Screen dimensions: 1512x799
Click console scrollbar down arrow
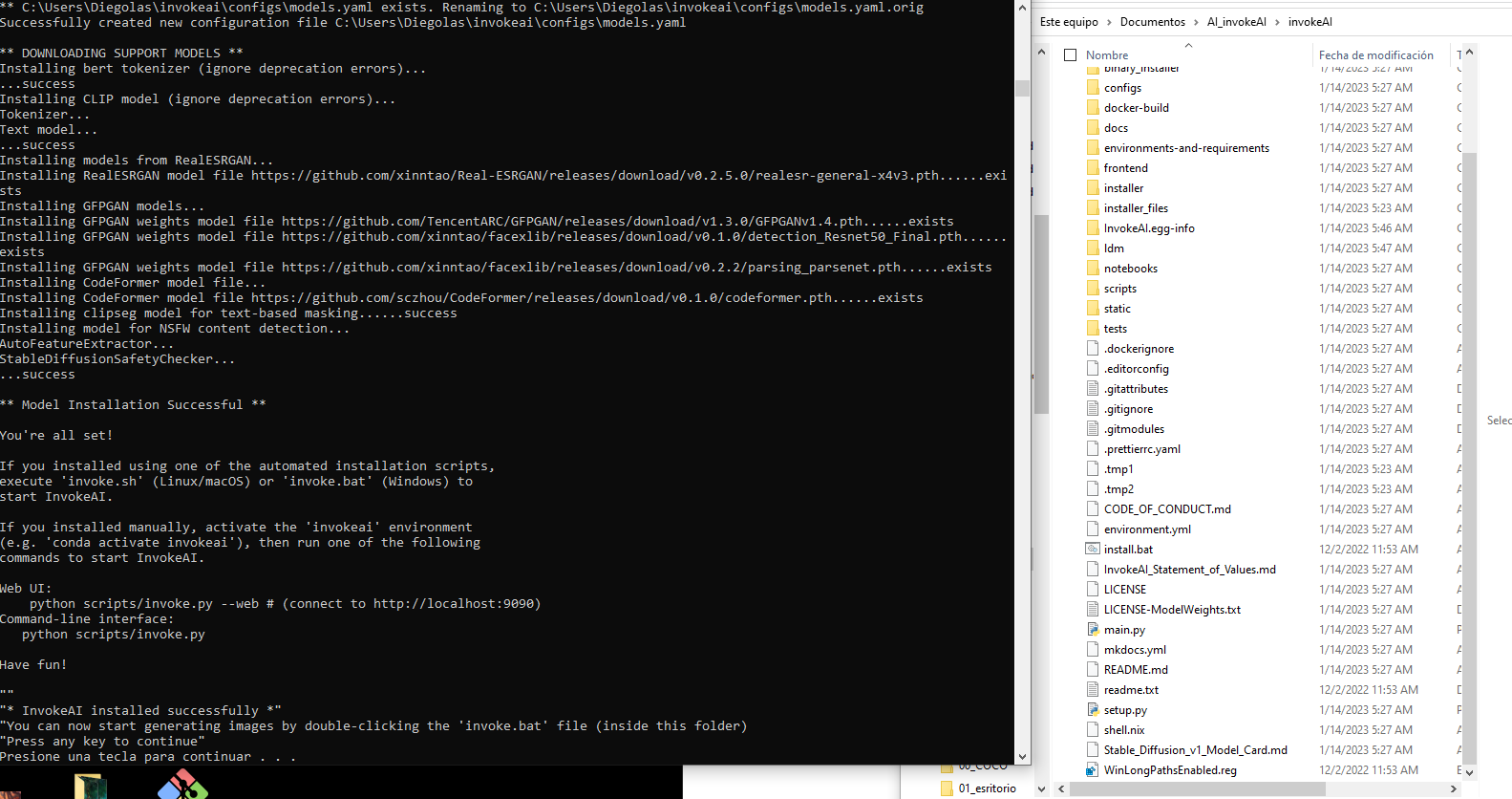[x=1022, y=756]
